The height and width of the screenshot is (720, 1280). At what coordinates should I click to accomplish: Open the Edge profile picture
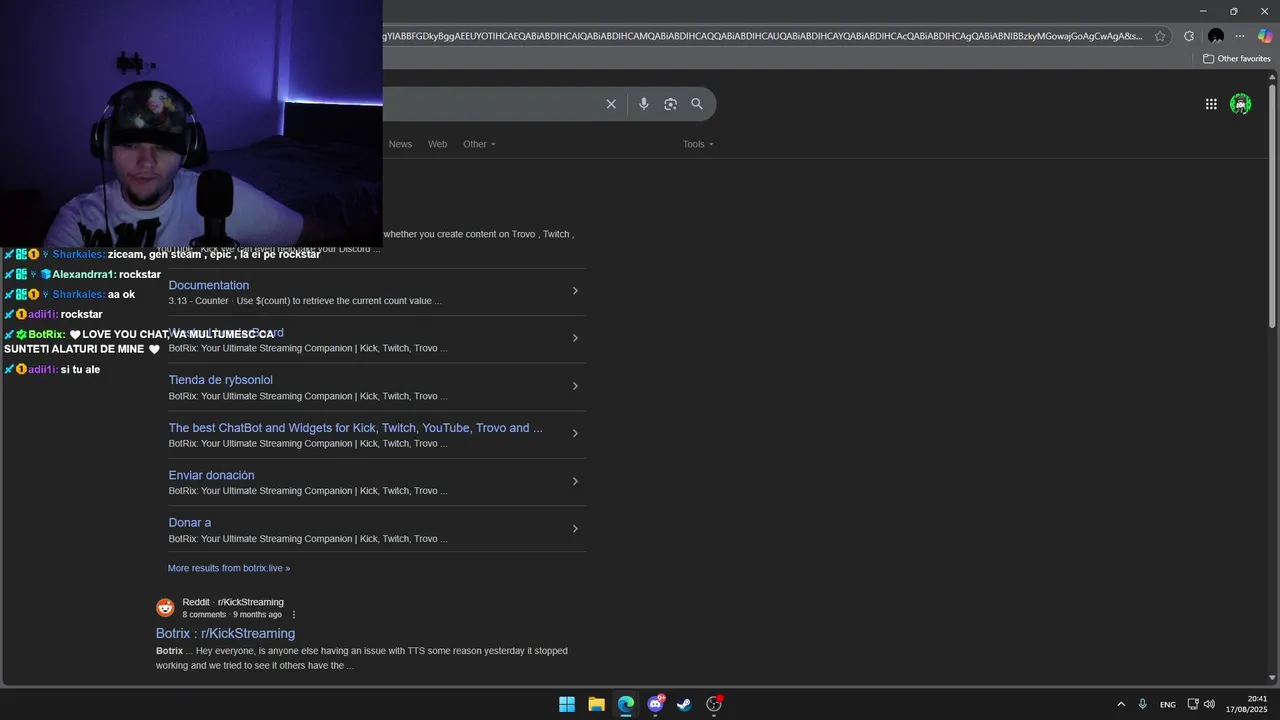pyautogui.click(x=1216, y=36)
